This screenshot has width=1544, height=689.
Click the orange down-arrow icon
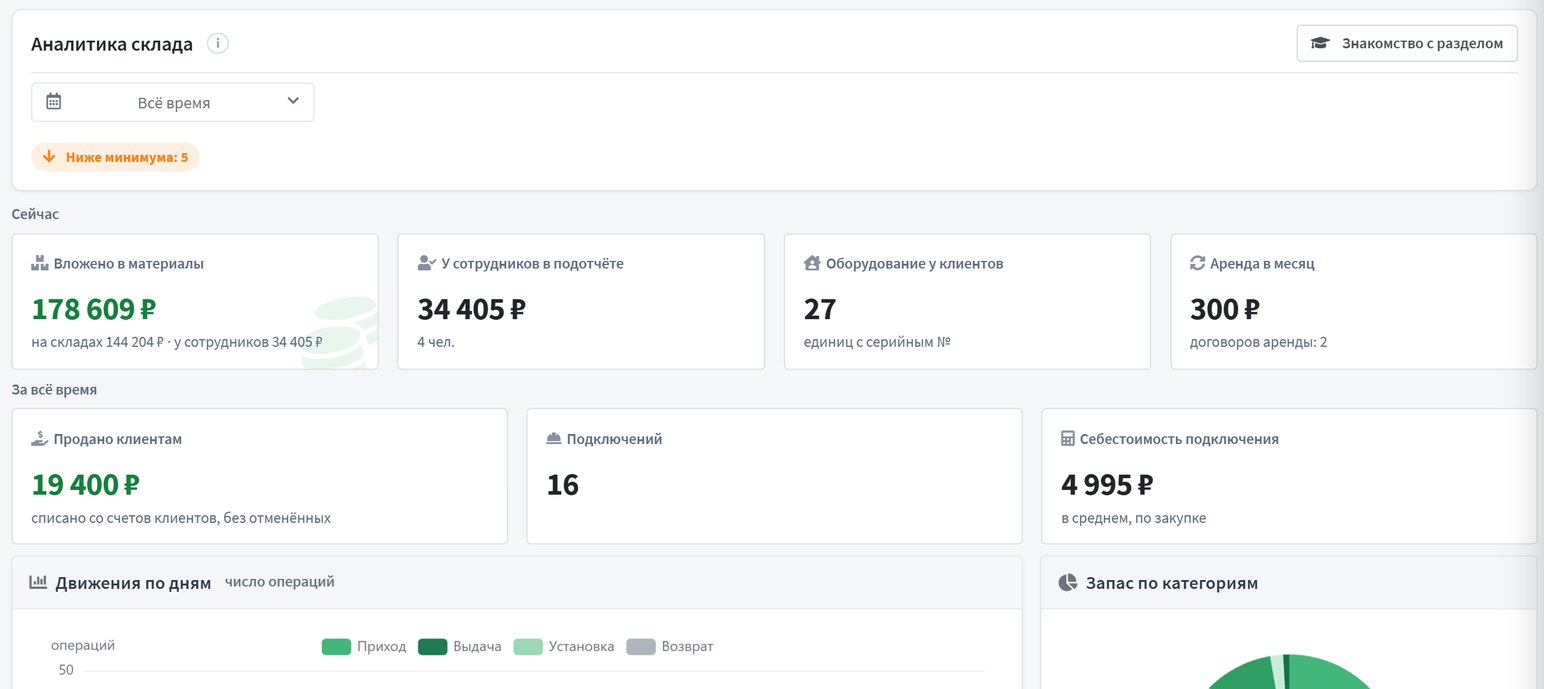click(x=49, y=157)
